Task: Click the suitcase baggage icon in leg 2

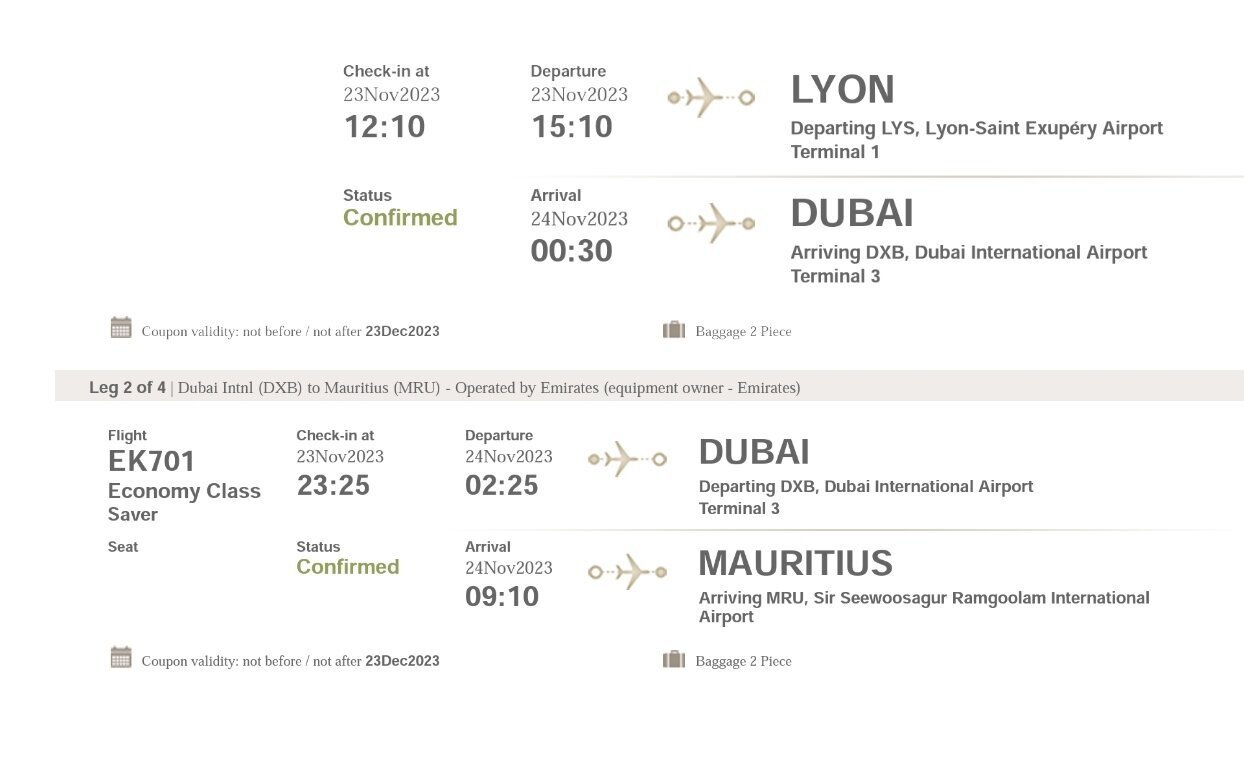Action: point(674,659)
